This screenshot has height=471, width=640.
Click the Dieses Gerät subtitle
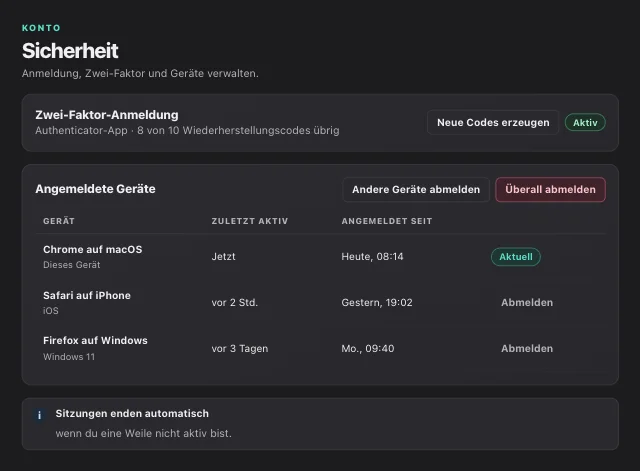tap(71, 265)
